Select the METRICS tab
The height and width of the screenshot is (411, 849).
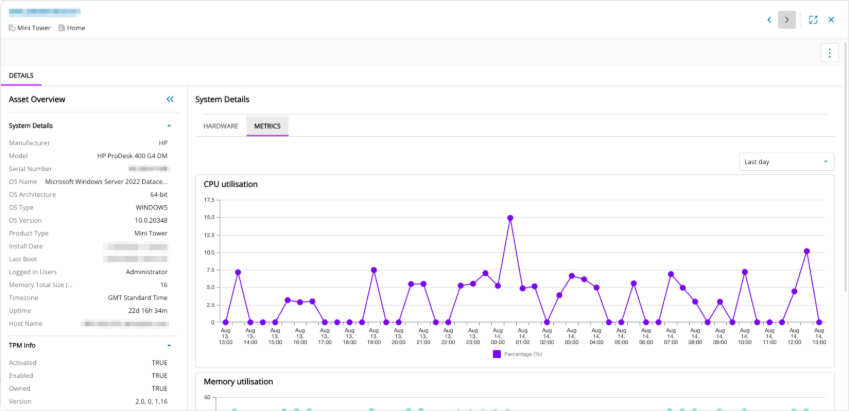(267, 126)
